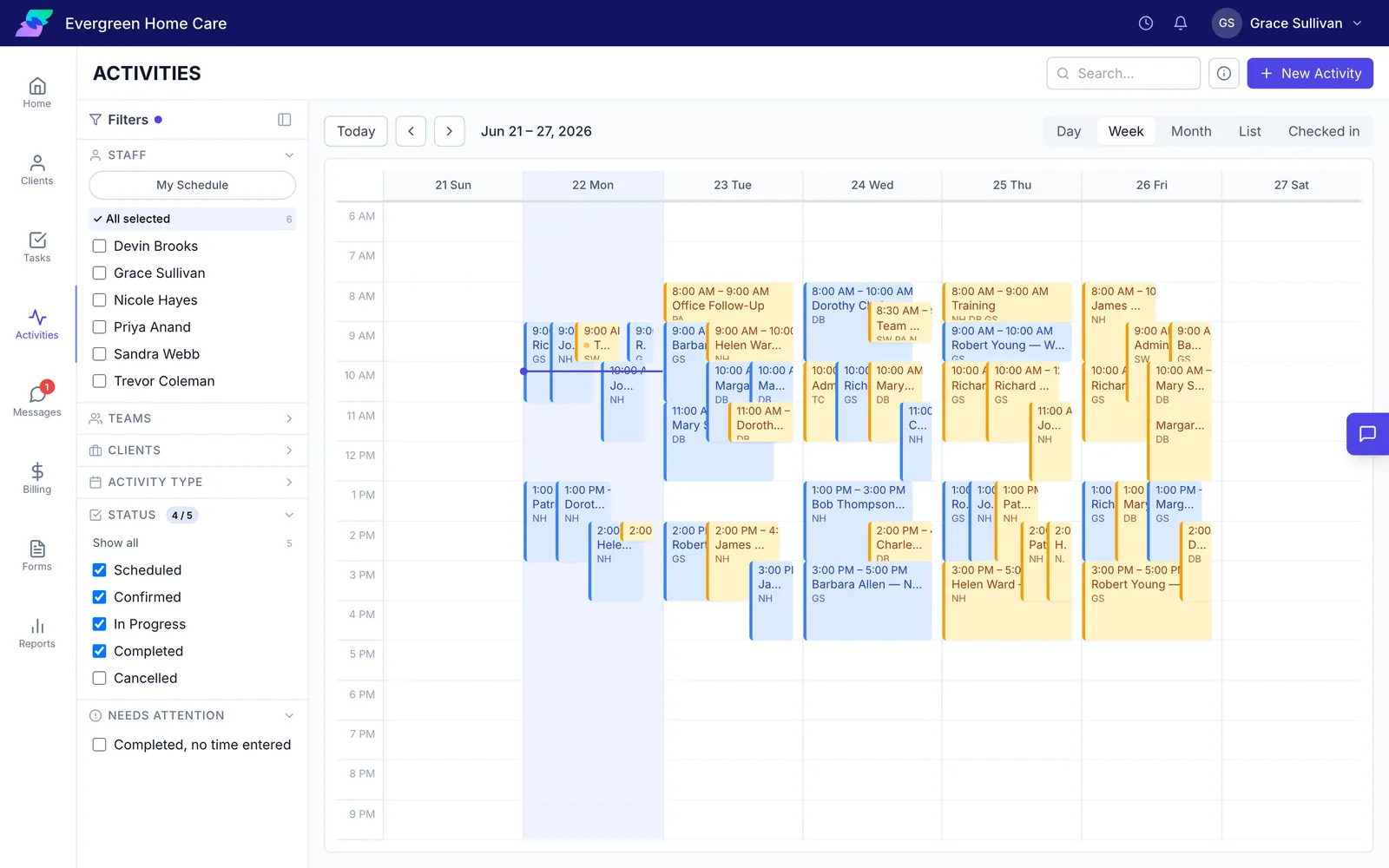The height and width of the screenshot is (868, 1389).
Task: Switch to List view
Action: pyautogui.click(x=1250, y=131)
